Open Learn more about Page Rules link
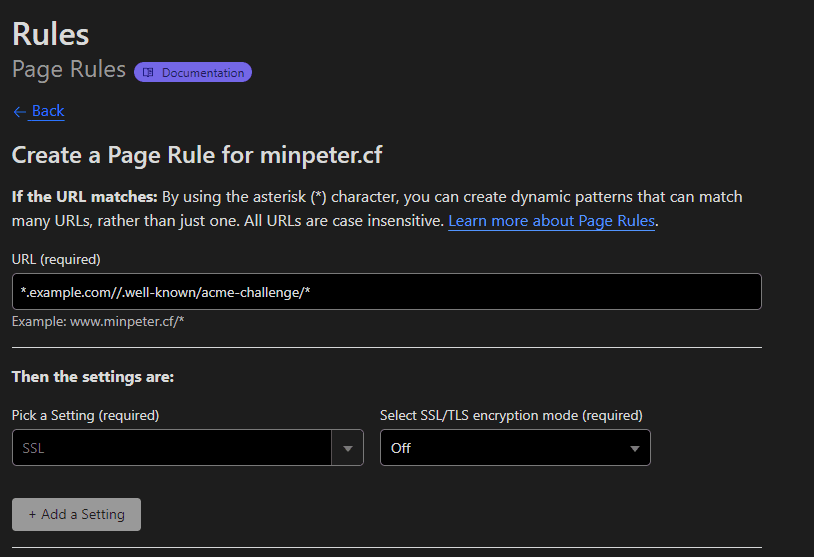 pos(551,220)
